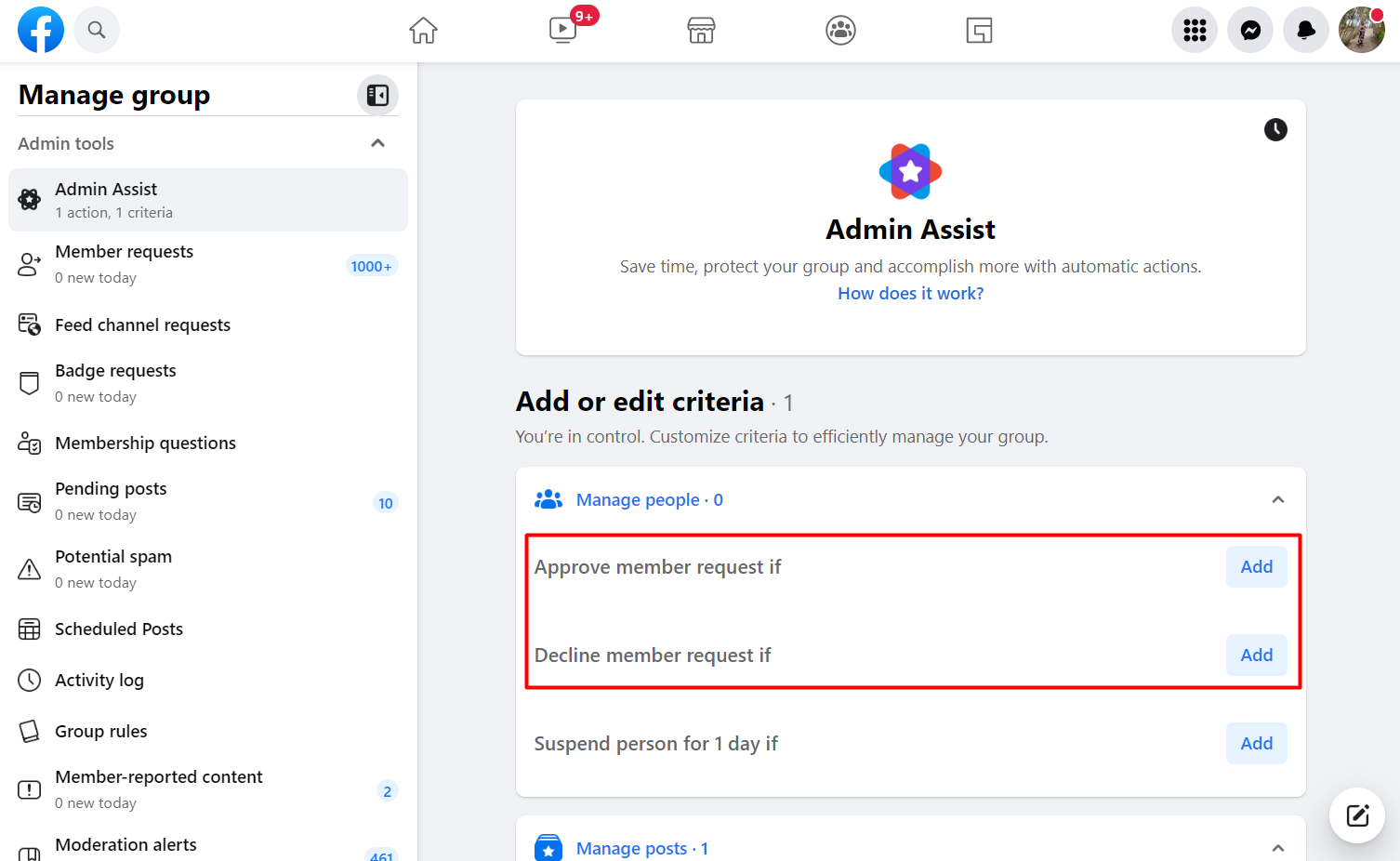This screenshot has height=861, width=1400.
Task: Open the How does it work link
Action: pos(910,293)
